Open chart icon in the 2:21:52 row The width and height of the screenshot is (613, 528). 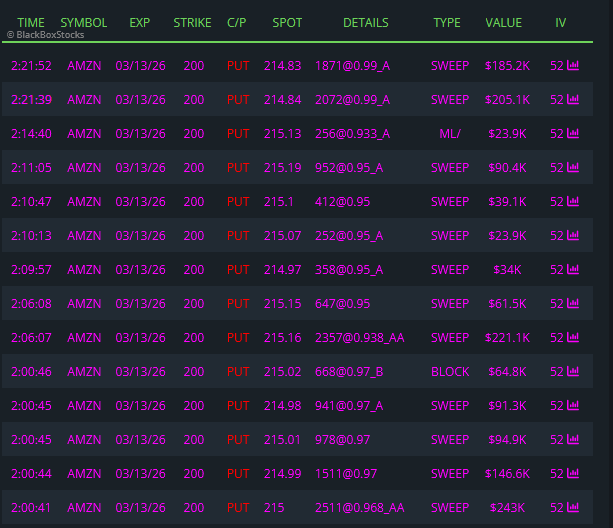point(573,65)
